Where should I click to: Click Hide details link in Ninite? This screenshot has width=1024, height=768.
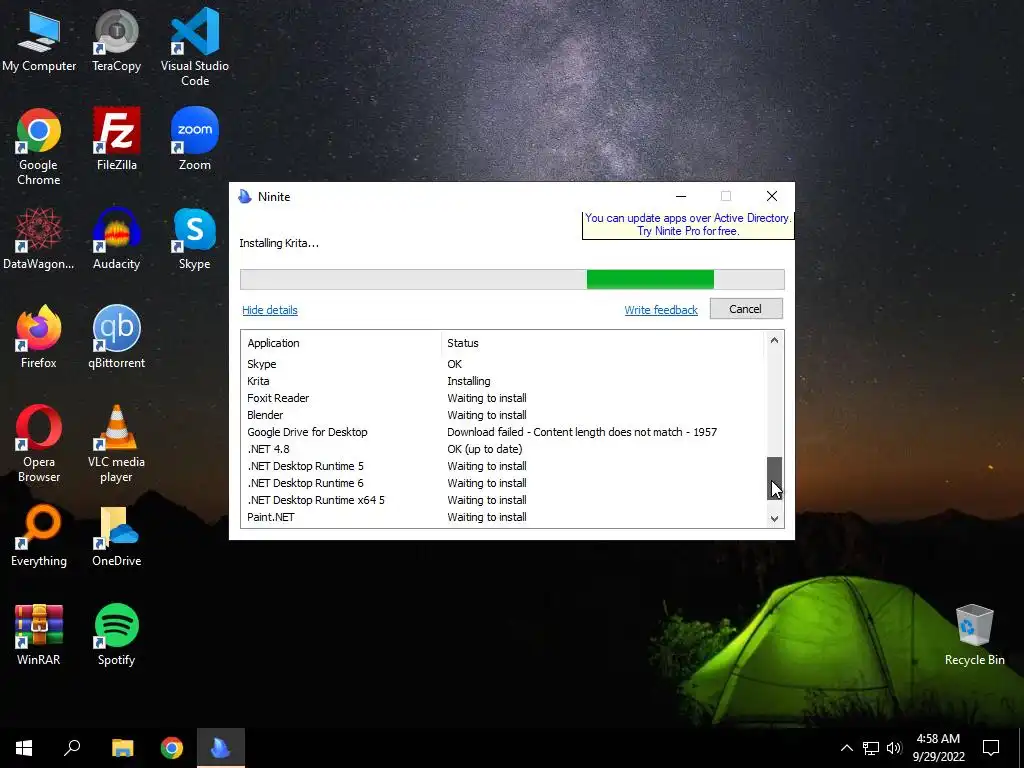coord(270,310)
